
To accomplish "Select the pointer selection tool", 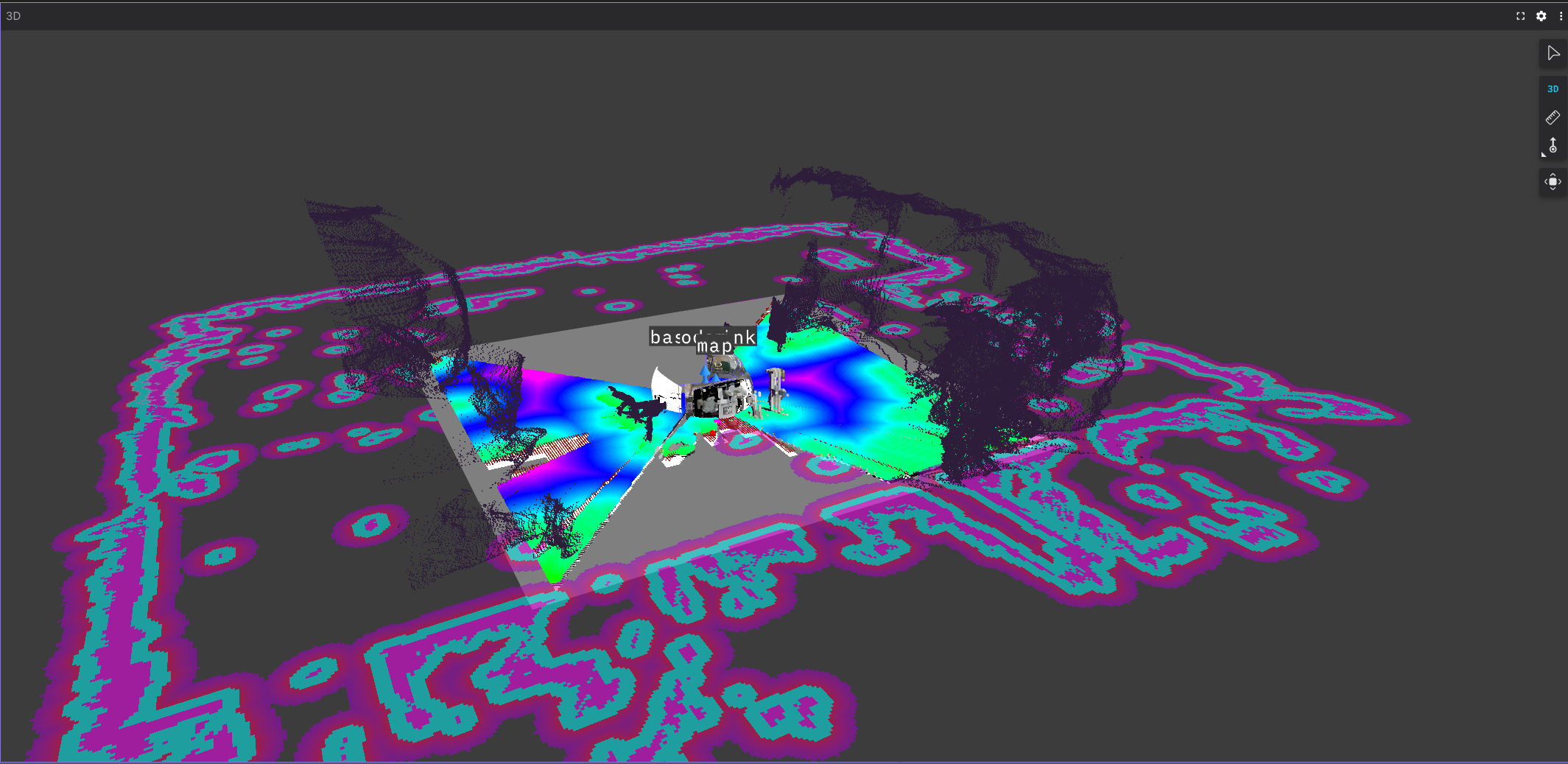I will [1553, 53].
